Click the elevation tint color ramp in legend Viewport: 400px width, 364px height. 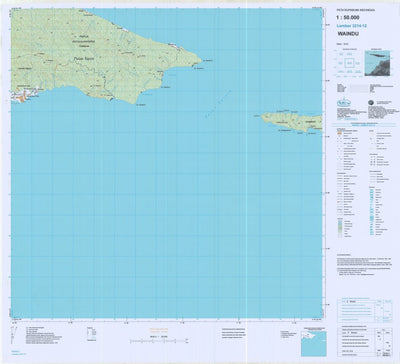[x=340, y=228]
